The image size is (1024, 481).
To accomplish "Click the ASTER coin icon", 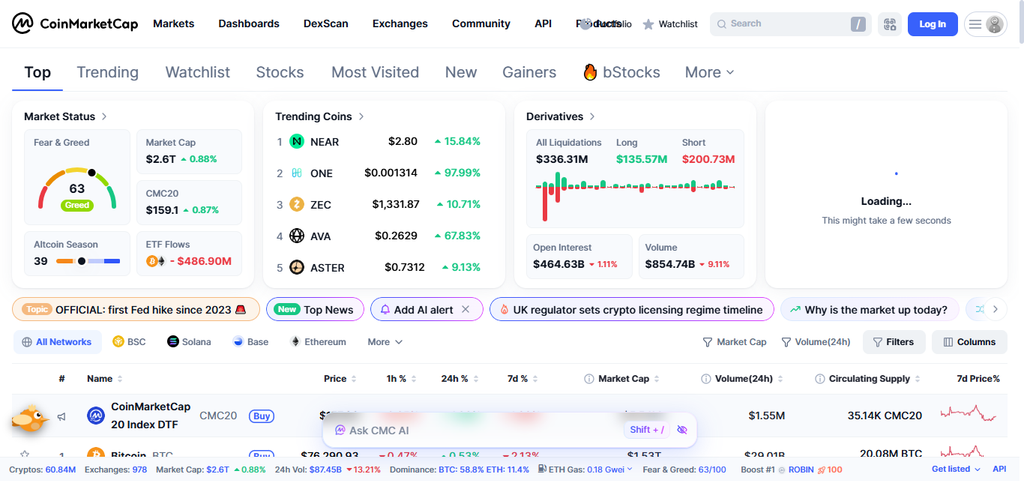I will click(297, 268).
